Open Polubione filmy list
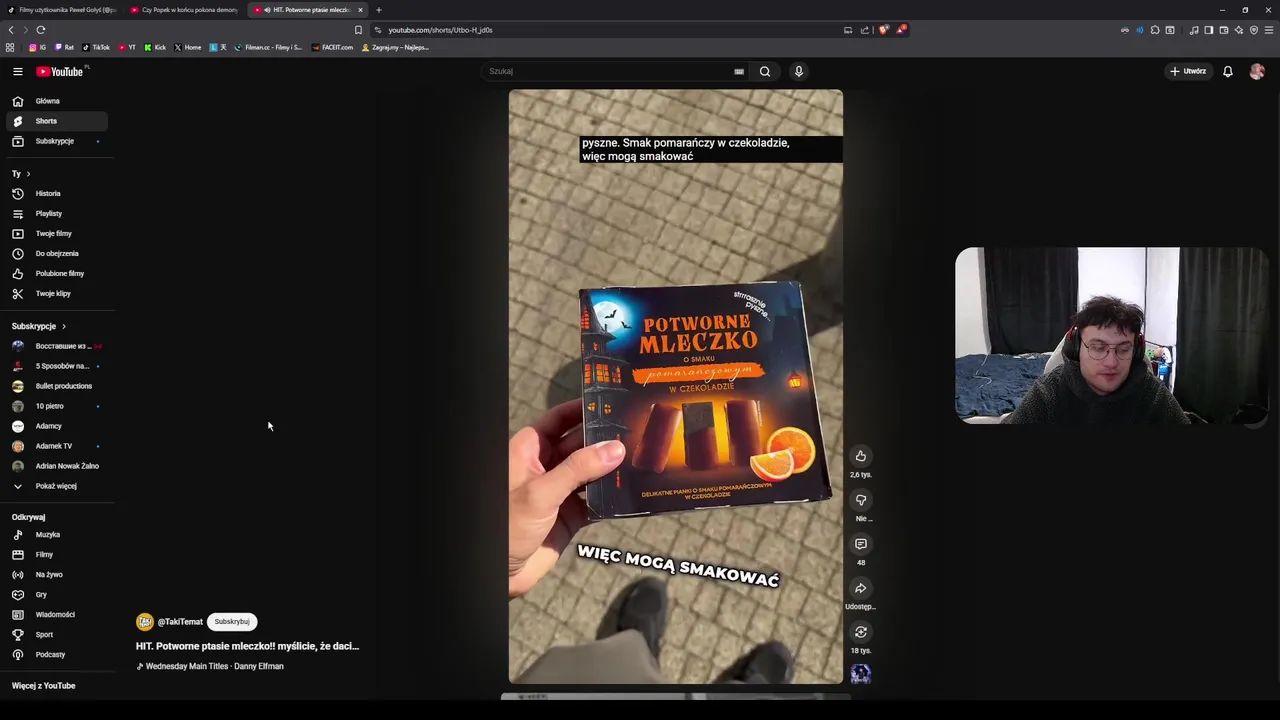The width and height of the screenshot is (1280, 720). 57,273
